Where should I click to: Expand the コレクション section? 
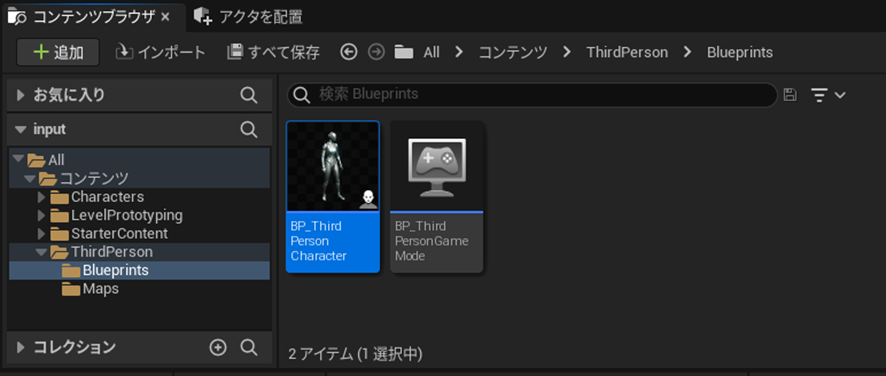coord(21,347)
